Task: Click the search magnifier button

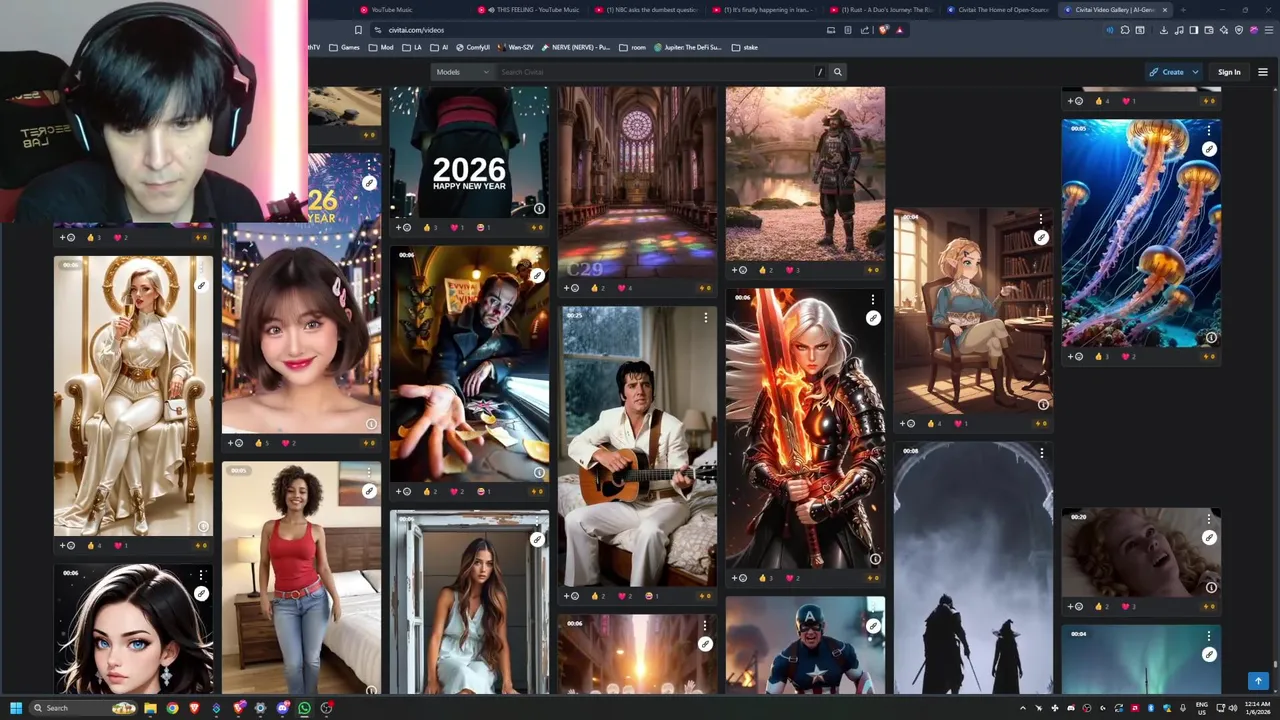Action: [x=838, y=72]
